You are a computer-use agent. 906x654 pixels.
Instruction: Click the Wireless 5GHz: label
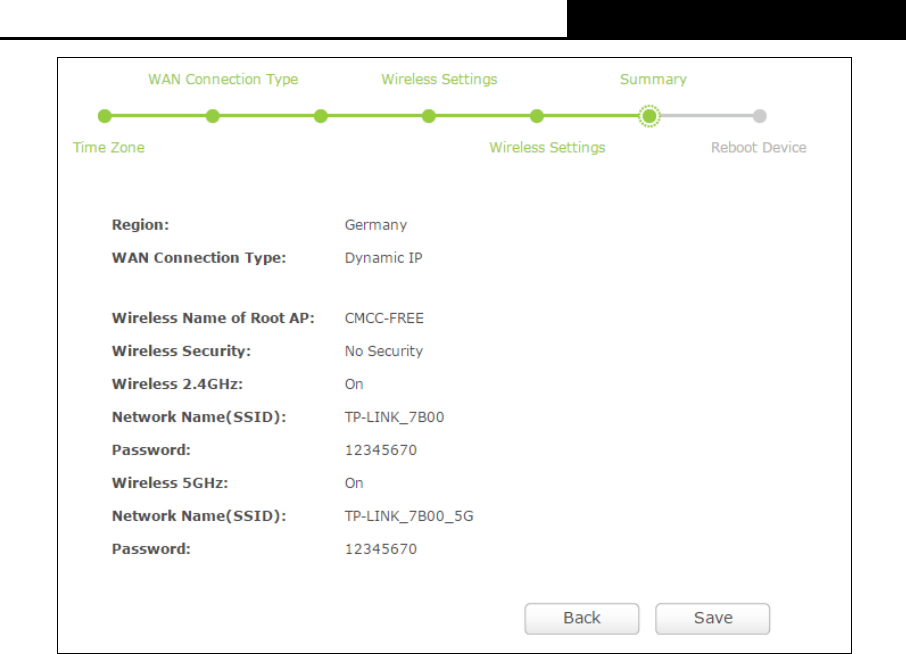coord(170,483)
